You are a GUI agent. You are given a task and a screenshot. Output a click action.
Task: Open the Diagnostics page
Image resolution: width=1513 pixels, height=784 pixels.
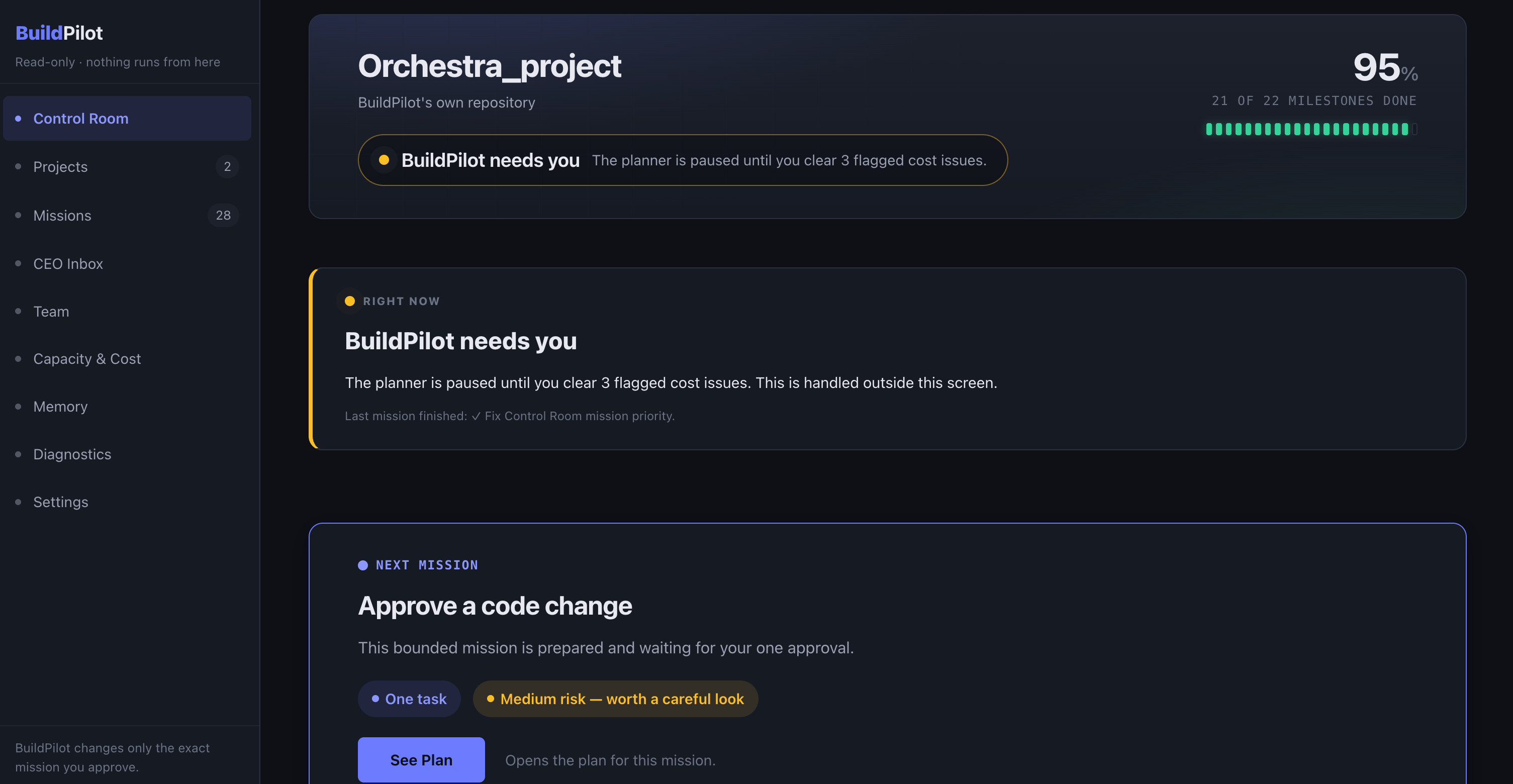pyautogui.click(x=127, y=454)
